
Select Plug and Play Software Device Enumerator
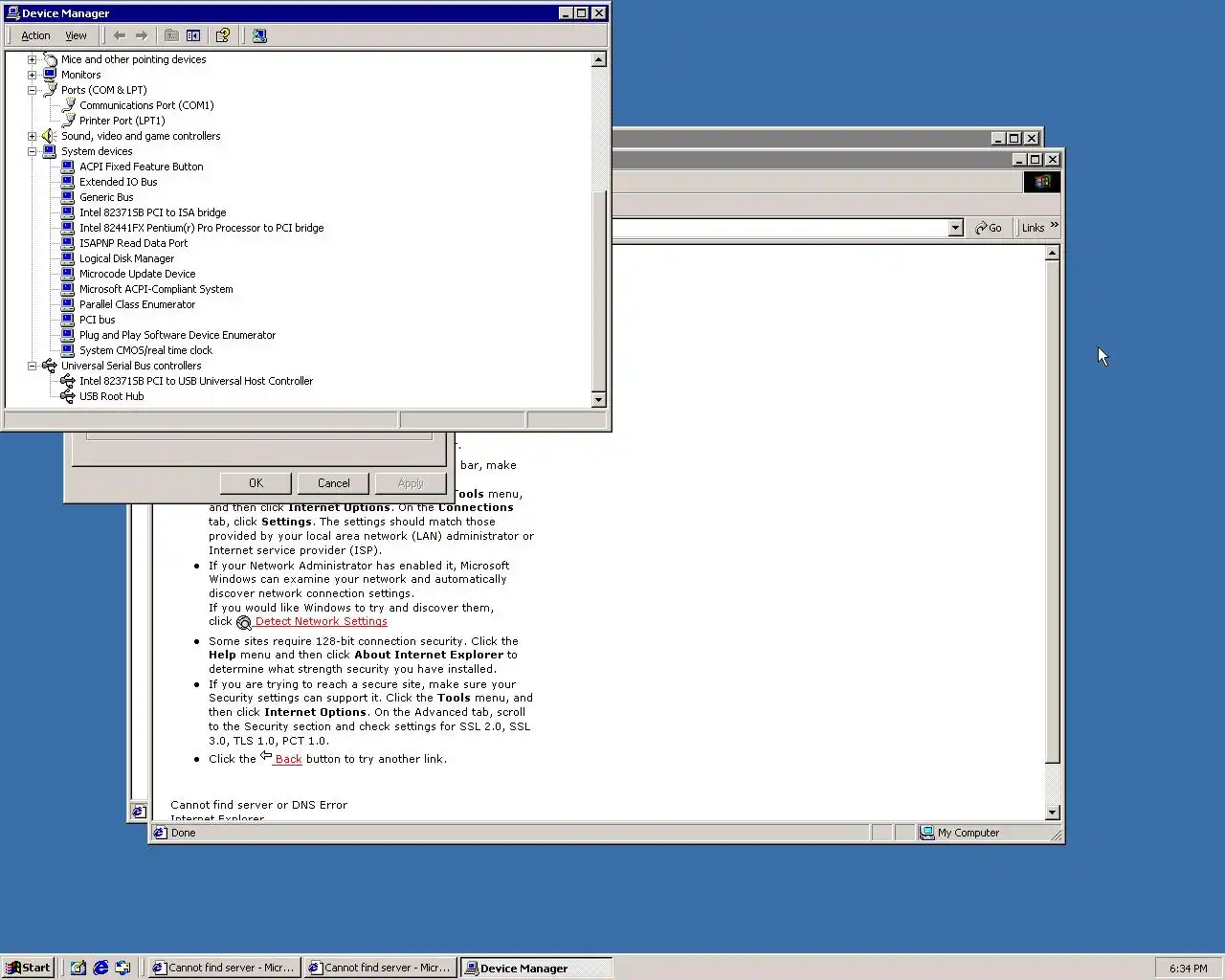pos(178,335)
